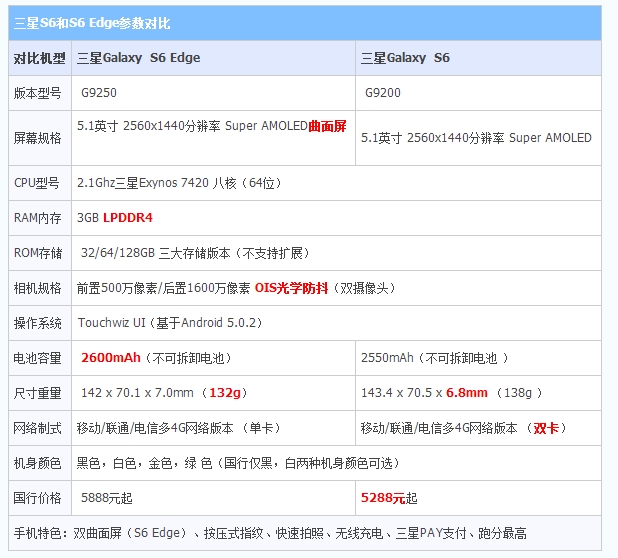
Task: Click the red 2600mAh battery value
Action: 111,358
